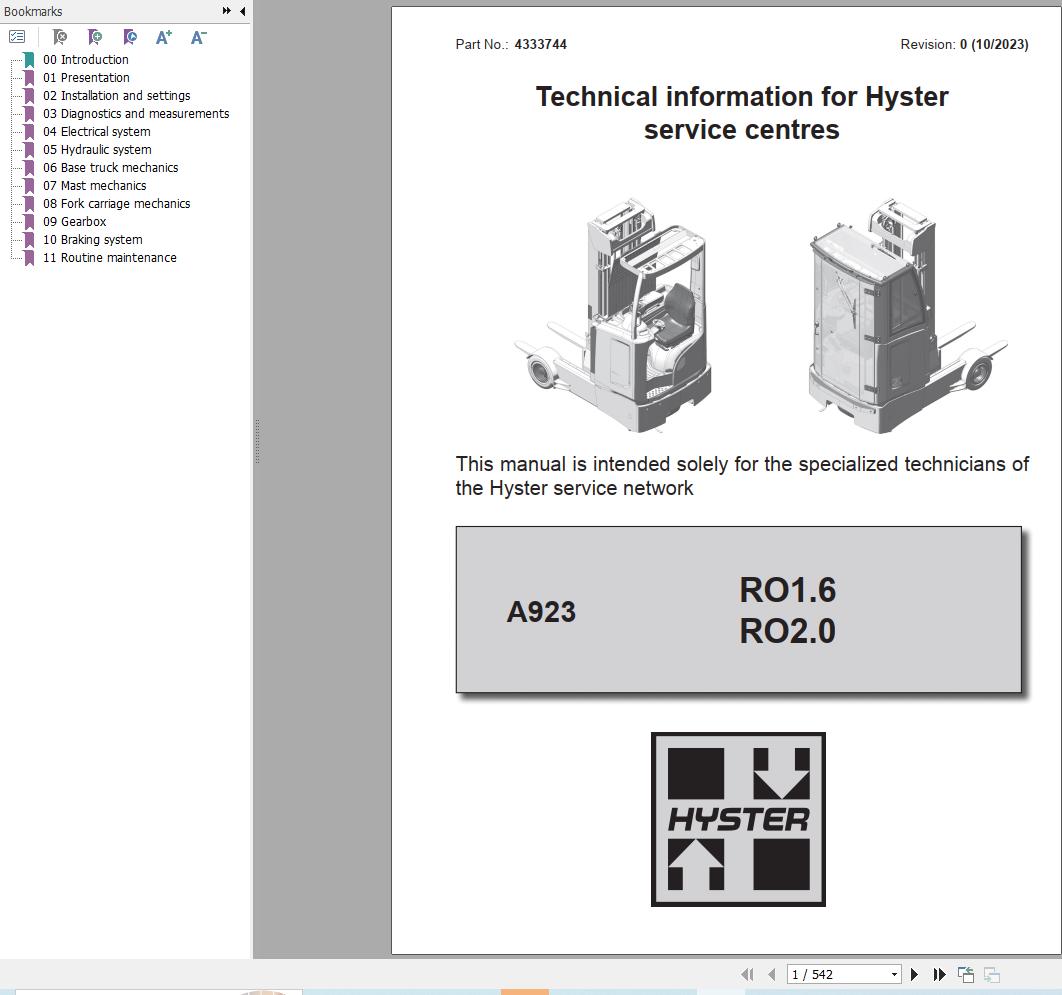This screenshot has height=995, width=1062.
Task: Navigate to the next page
Action: point(914,973)
